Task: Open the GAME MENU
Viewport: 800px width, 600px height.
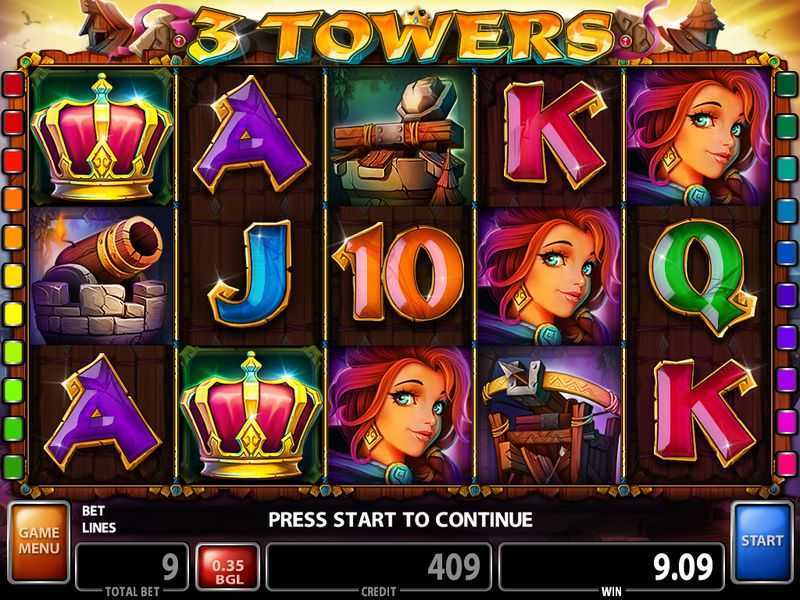Action: [39, 542]
